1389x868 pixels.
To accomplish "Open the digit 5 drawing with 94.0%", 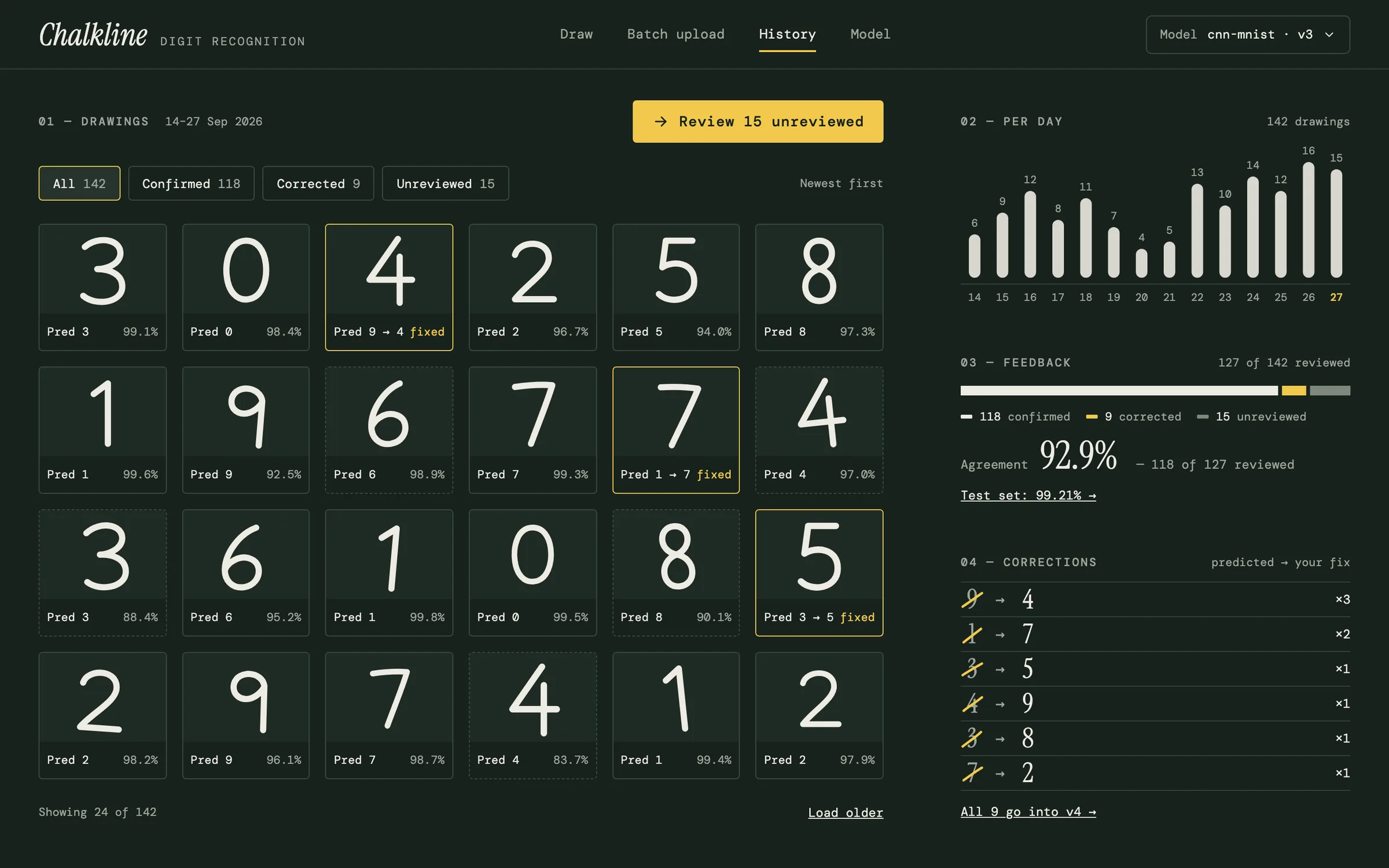I will point(676,287).
